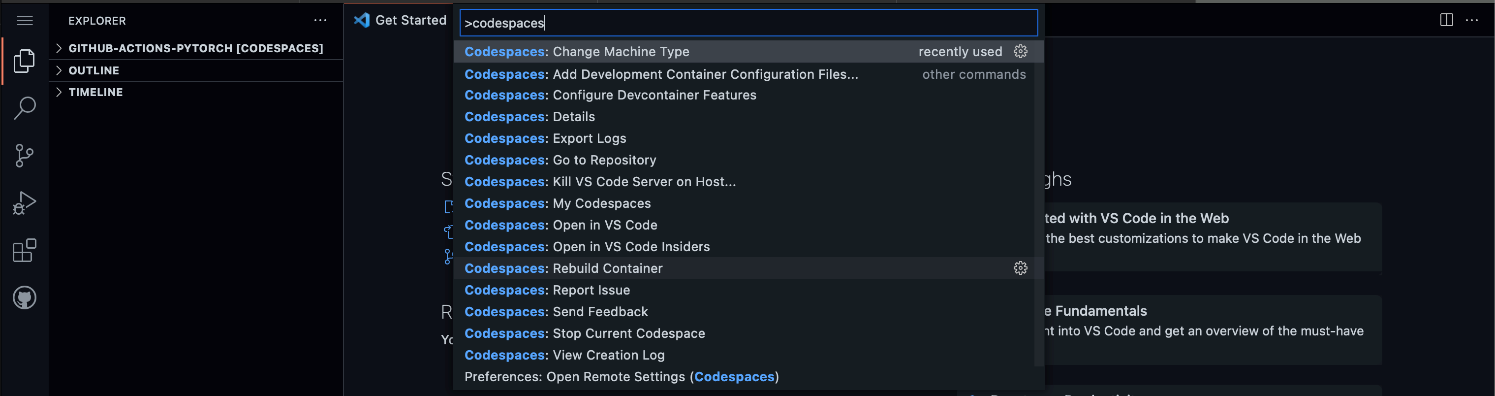Select Codespaces: Rebuild Container
This screenshot has height=396, width=1495.
[x=748, y=268]
